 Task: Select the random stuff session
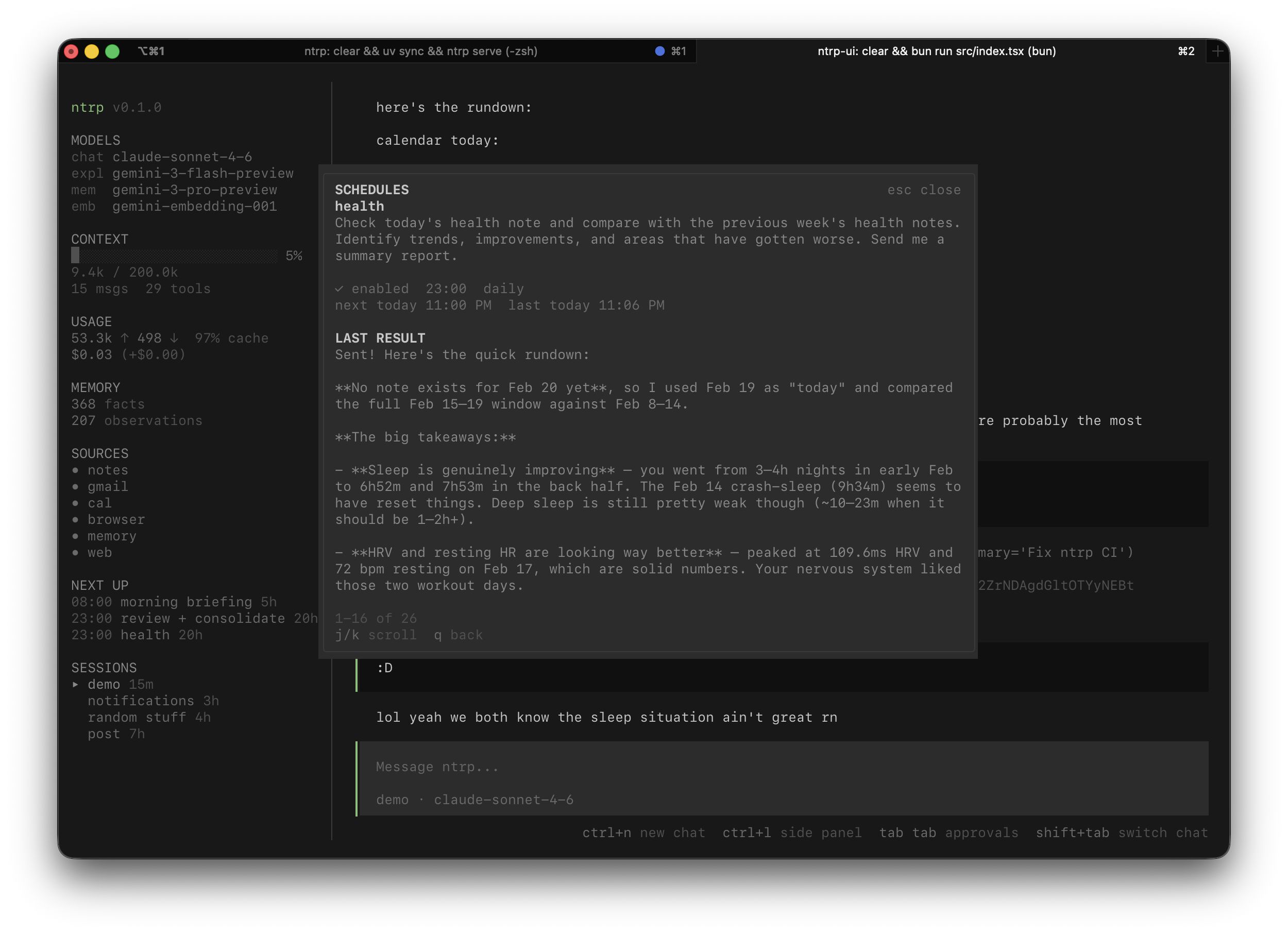[x=137, y=718]
